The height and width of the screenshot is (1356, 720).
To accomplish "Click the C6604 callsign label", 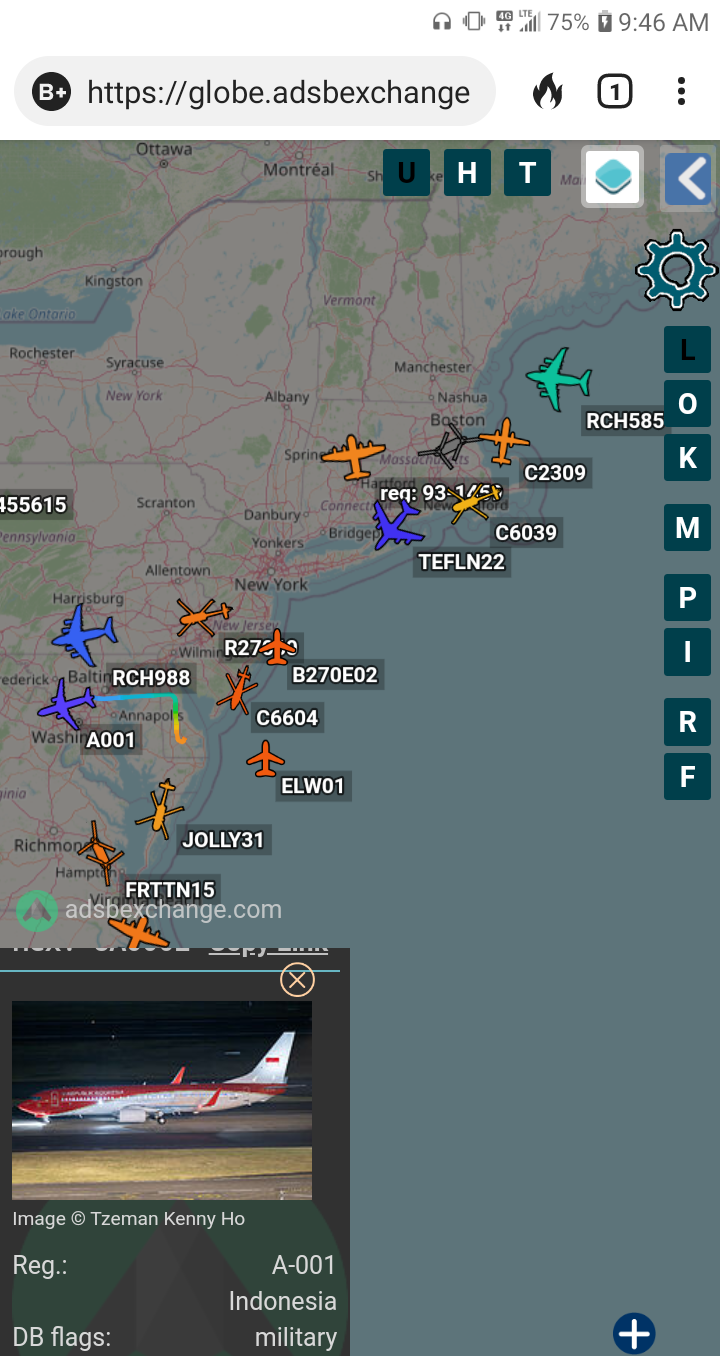I will [x=287, y=718].
